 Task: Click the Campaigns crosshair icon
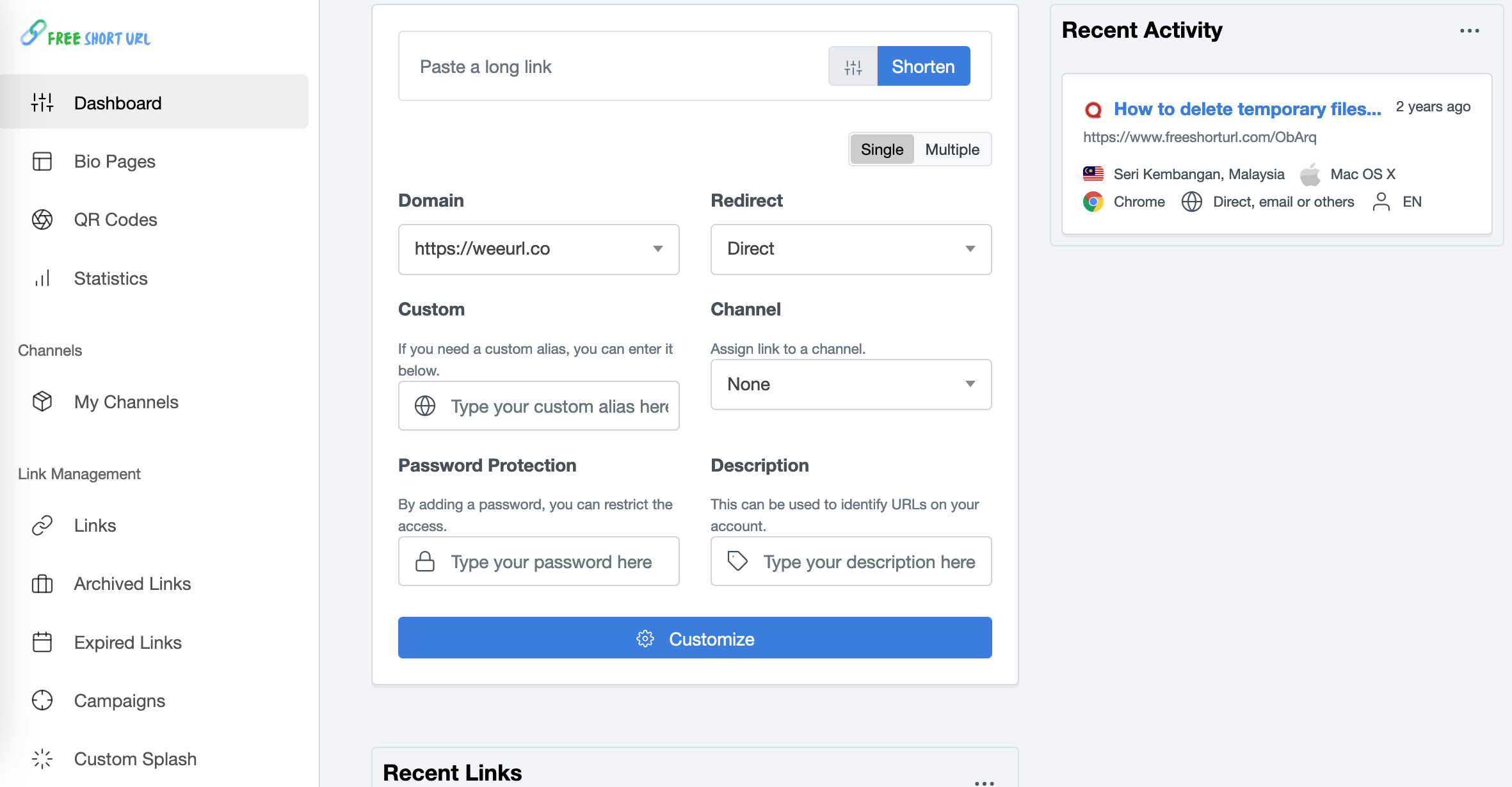pyautogui.click(x=42, y=701)
